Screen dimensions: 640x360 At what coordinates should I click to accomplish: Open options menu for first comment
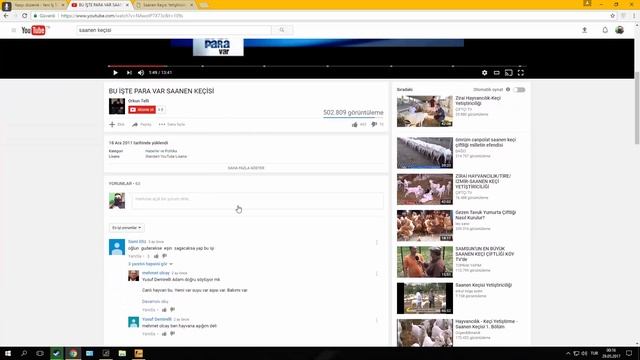(x=376, y=242)
